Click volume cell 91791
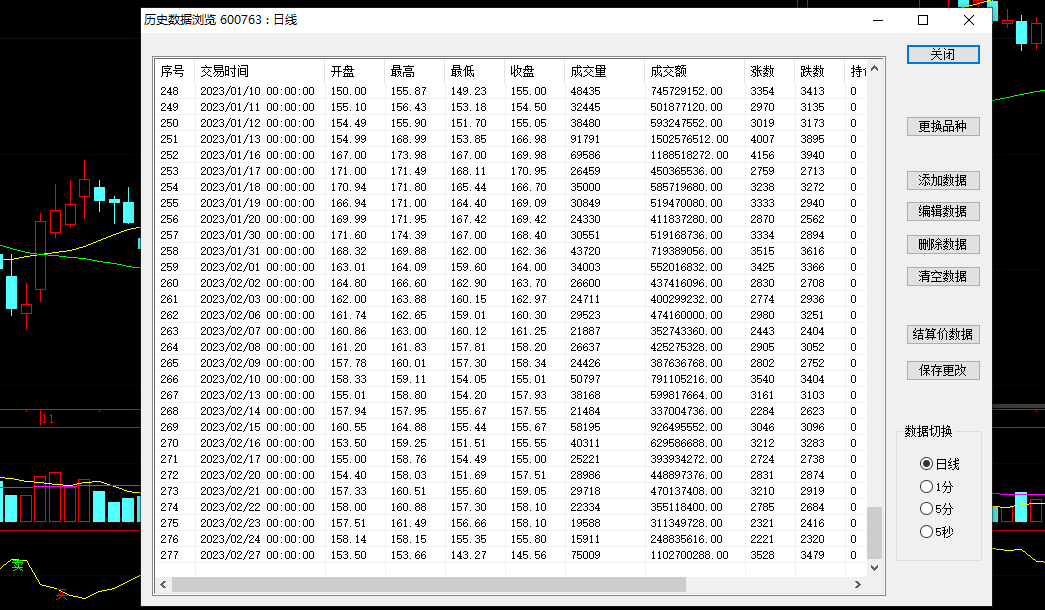 pyautogui.click(x=585, y=139)
